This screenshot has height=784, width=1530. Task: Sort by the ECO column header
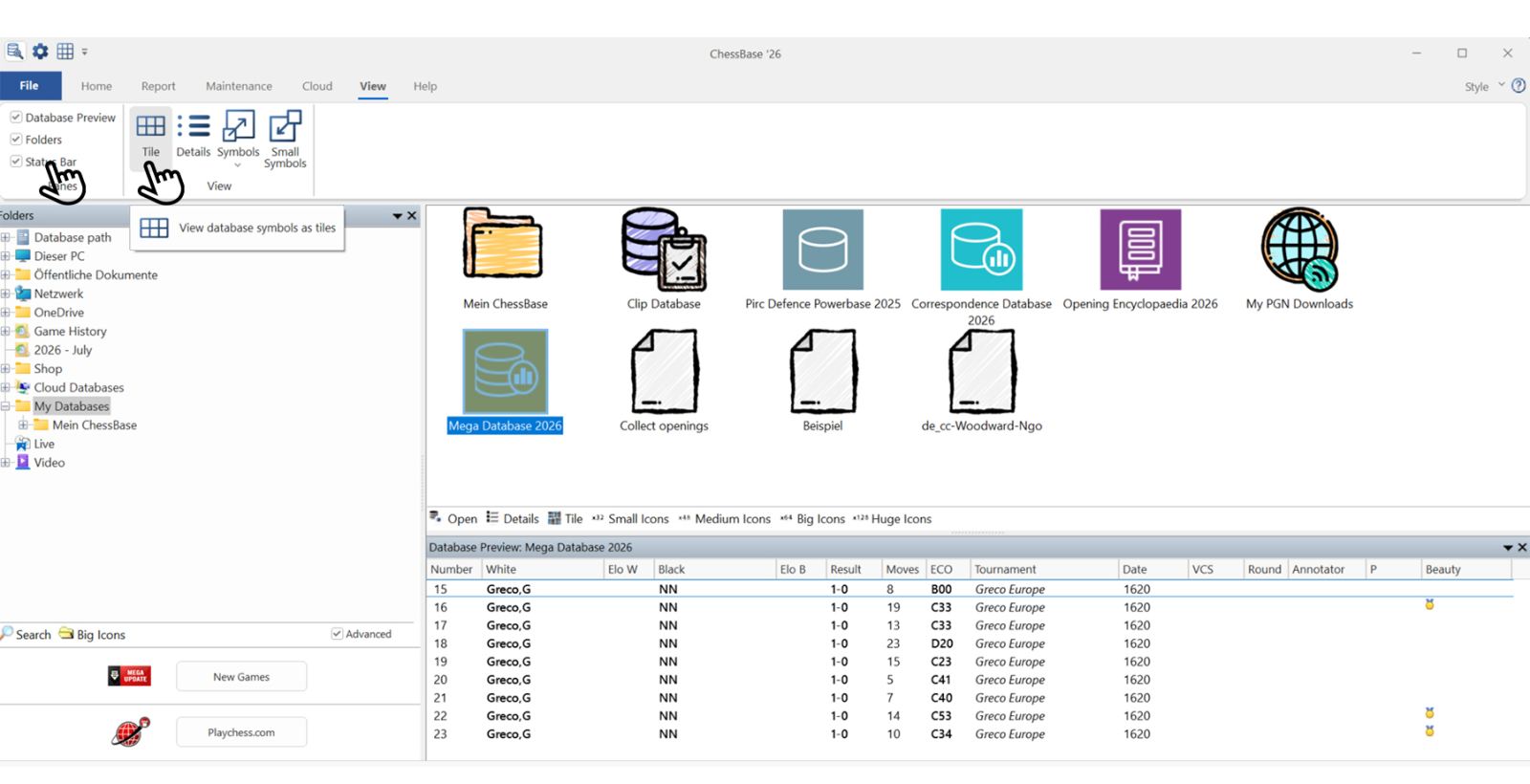949,569
